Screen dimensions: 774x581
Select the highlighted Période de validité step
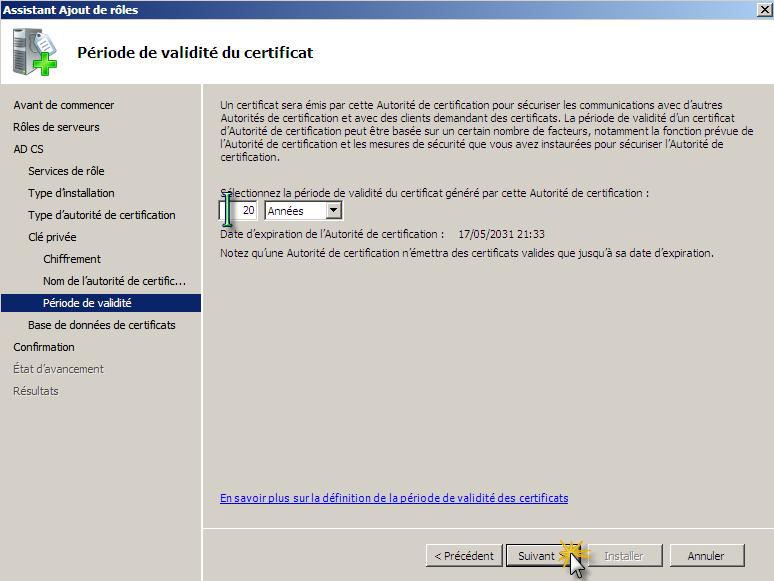(101, 303)
